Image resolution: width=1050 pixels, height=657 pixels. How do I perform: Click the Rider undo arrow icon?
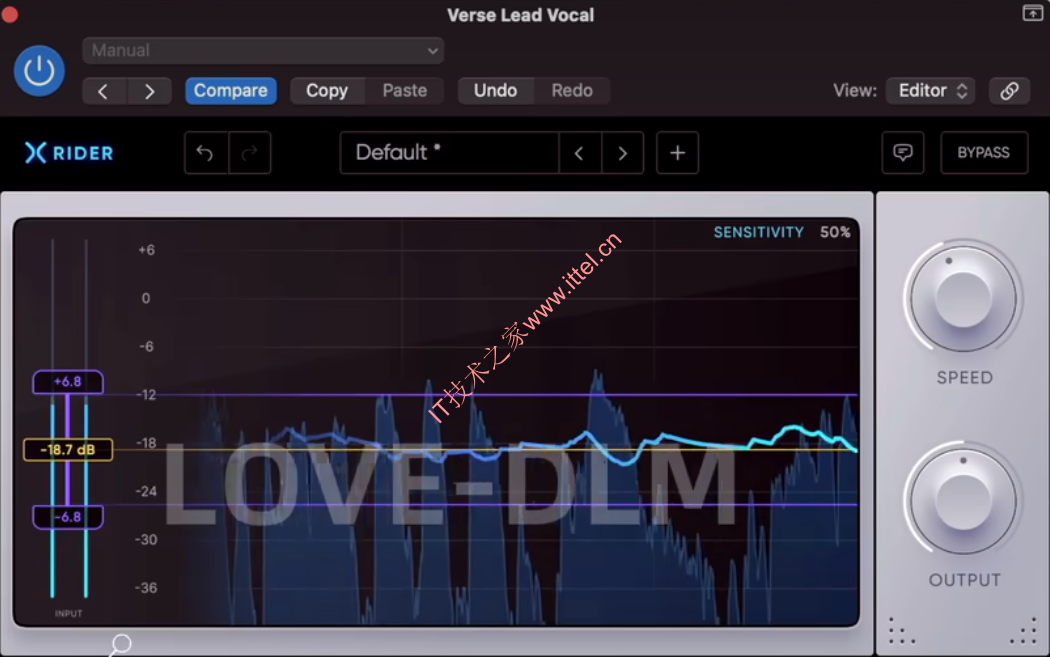click(206, 153)
